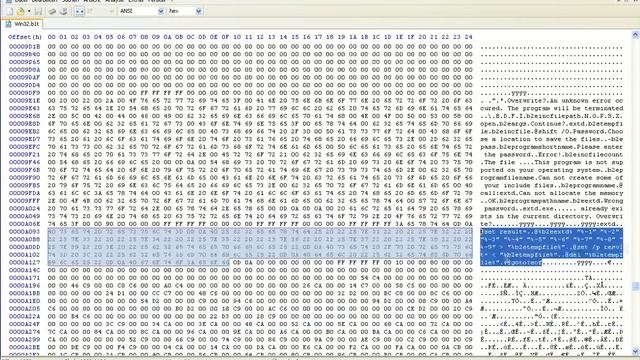Select offset row 0000A205
Screen dimensions: 640x360
tap(25, 309)
